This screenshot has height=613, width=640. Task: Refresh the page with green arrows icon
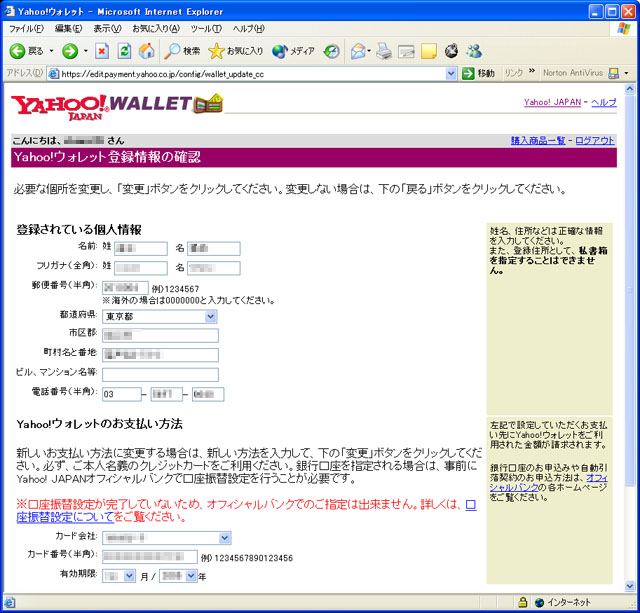(x=124, y=51)
